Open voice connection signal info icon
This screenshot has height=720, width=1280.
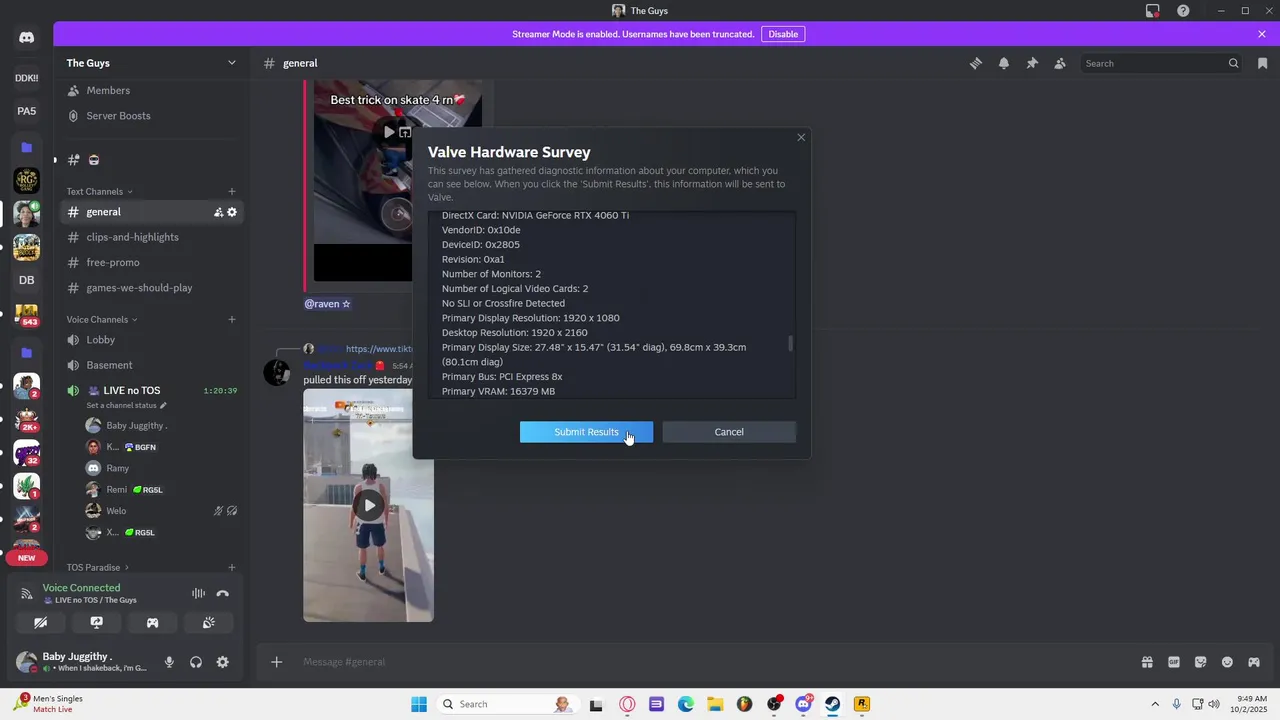point(27,594)
